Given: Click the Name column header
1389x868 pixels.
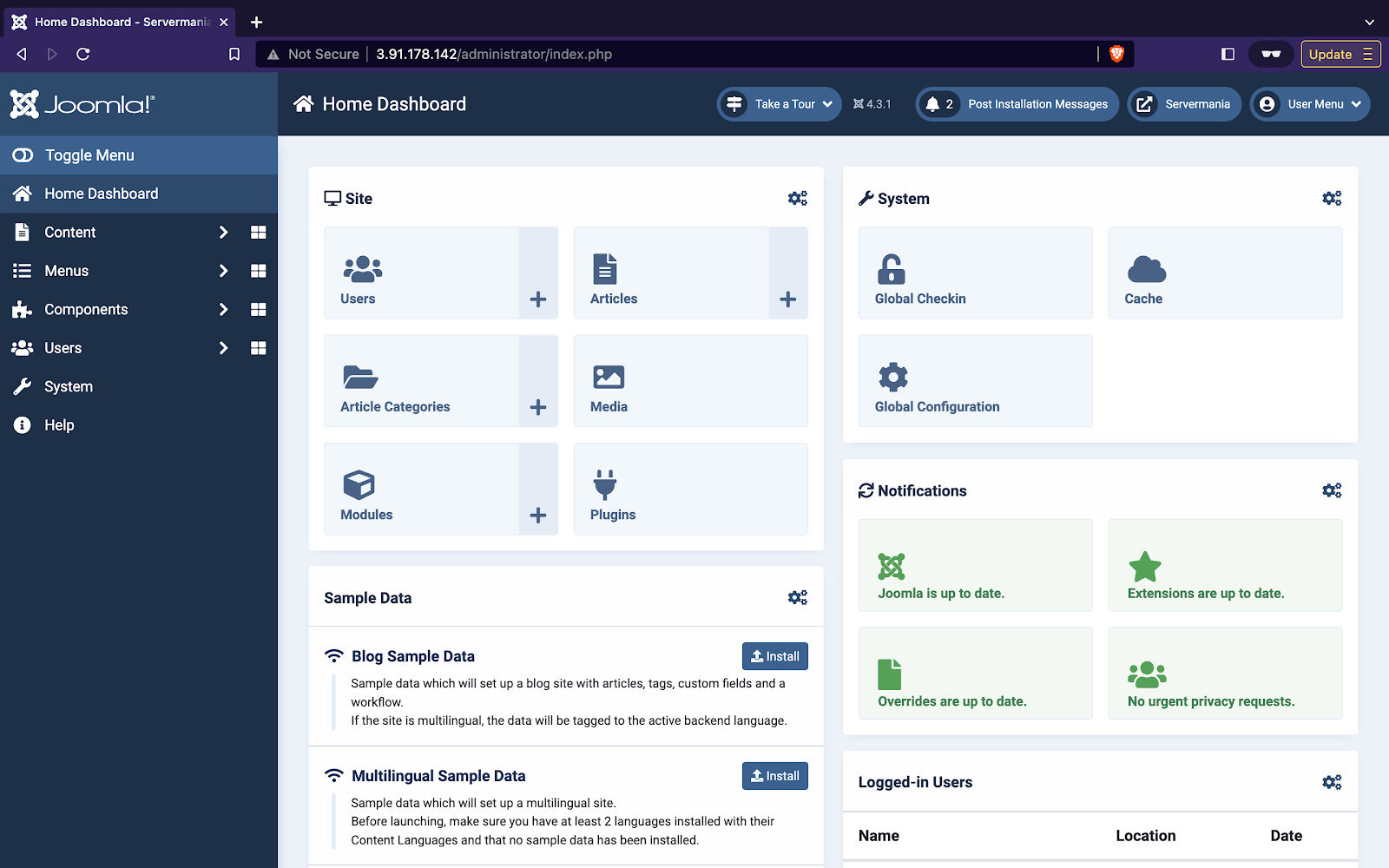Looking at the screenshot, I should (879, 836).
